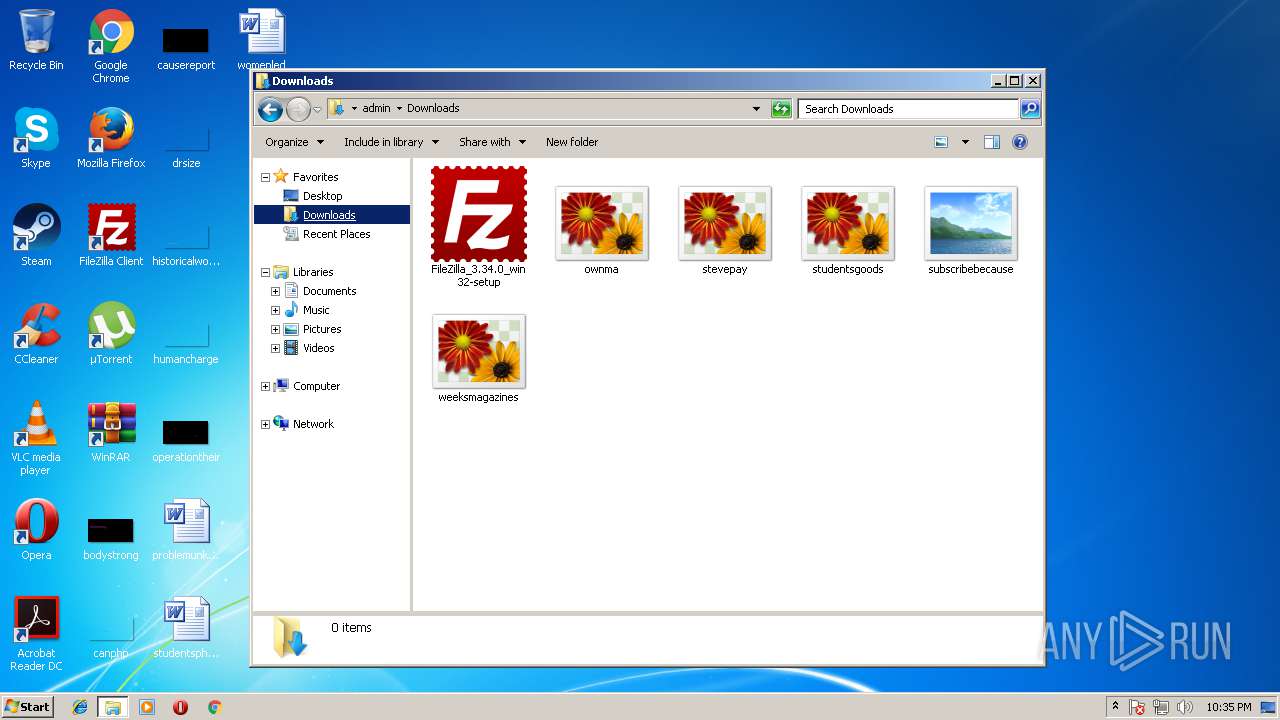Collapse the Libraries group
This screenshot has height=720, width=1280.
coord(266,272)
